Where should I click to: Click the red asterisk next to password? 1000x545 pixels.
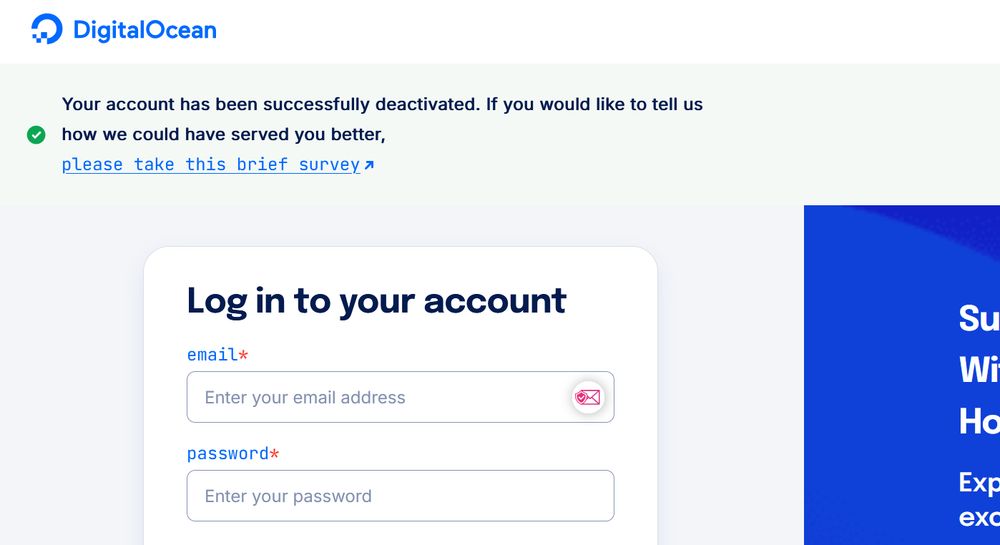(x=274, y=454)
